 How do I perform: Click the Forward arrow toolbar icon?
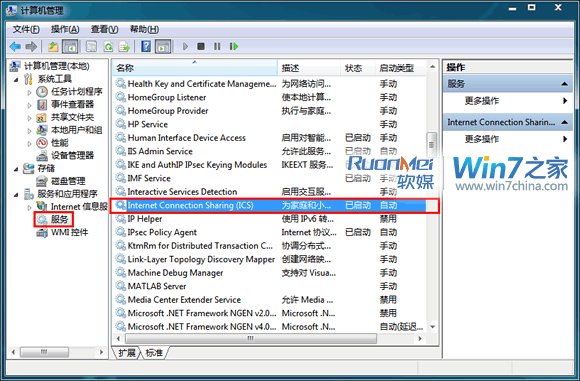click(31, 47)
